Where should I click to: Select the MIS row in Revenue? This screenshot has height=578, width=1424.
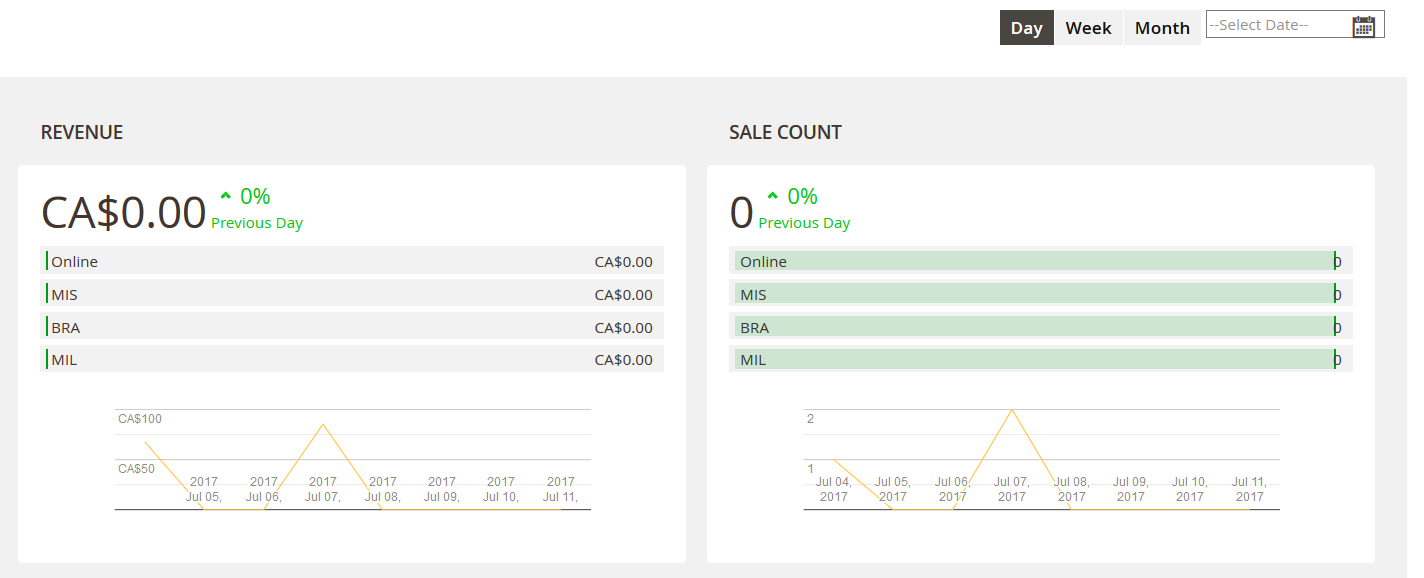pos(351,295)
